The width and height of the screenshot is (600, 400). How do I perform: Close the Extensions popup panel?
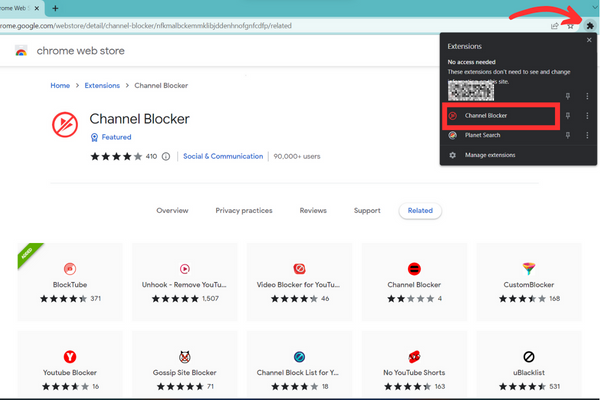point(589,40)
